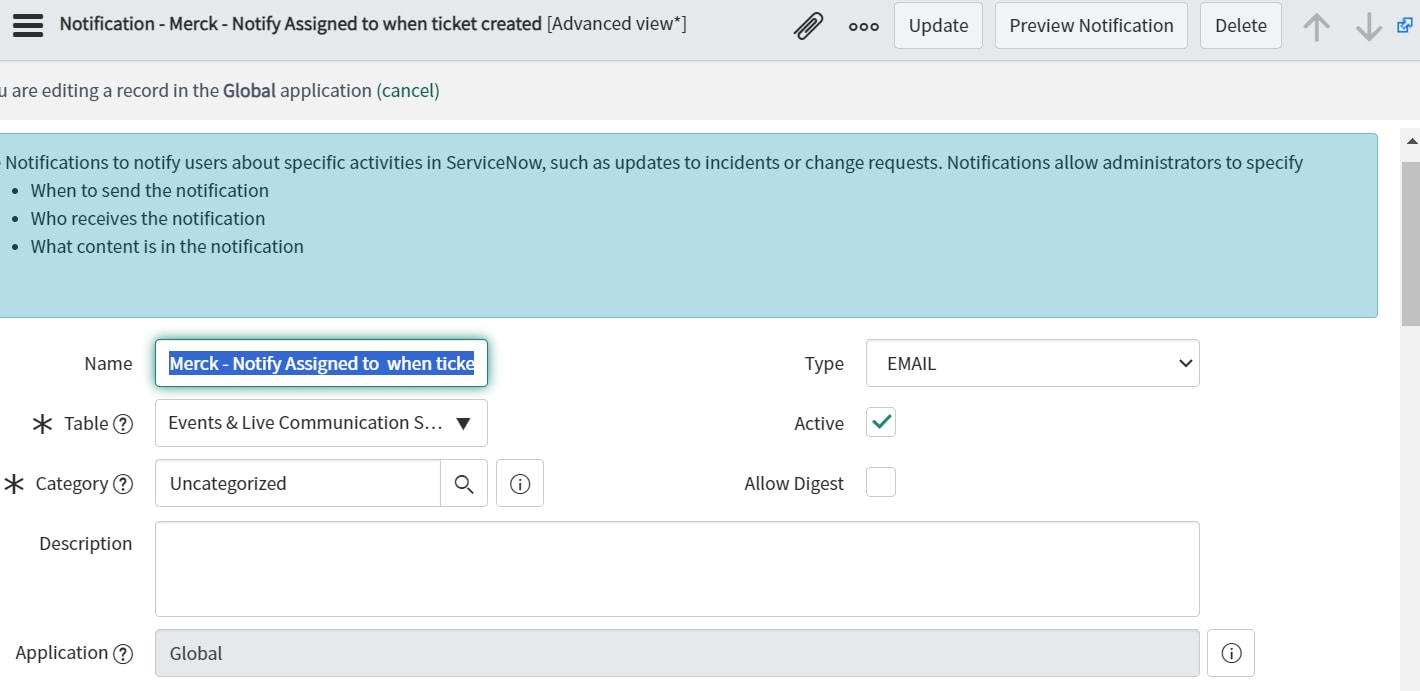
Task: Click 'What content is in the notification' text
Action: (167, 247)
